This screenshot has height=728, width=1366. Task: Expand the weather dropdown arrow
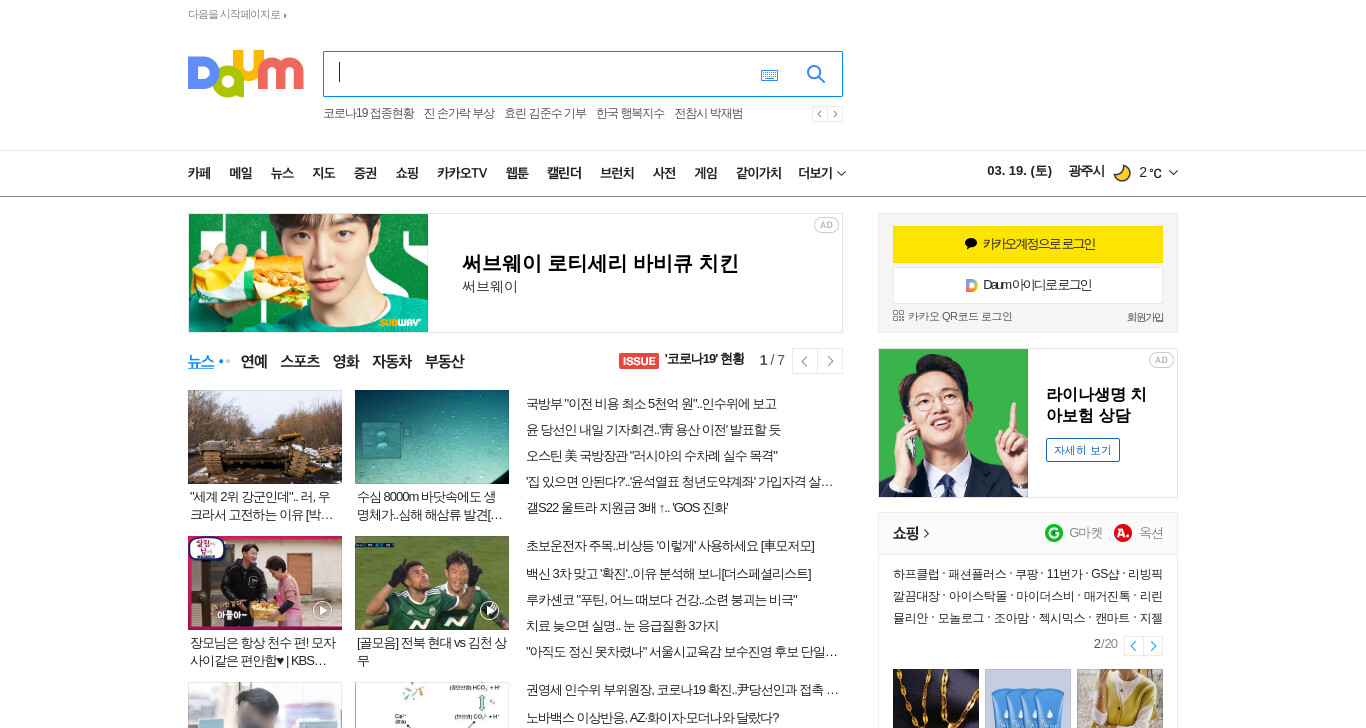(1173, 173)
